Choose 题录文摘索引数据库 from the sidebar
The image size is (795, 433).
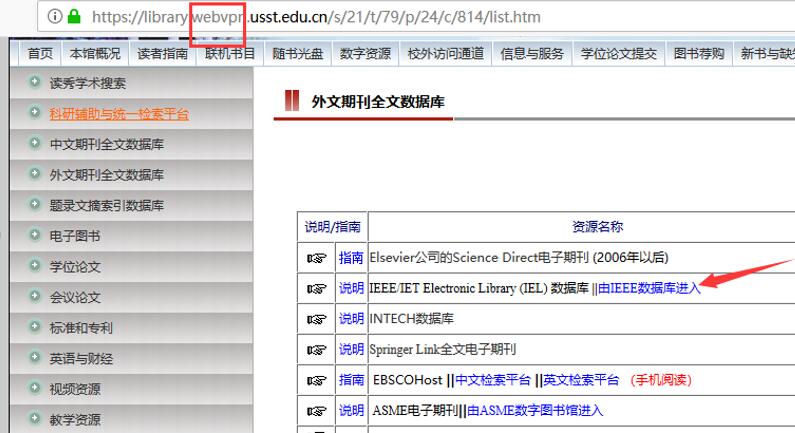tap(107, 205)
